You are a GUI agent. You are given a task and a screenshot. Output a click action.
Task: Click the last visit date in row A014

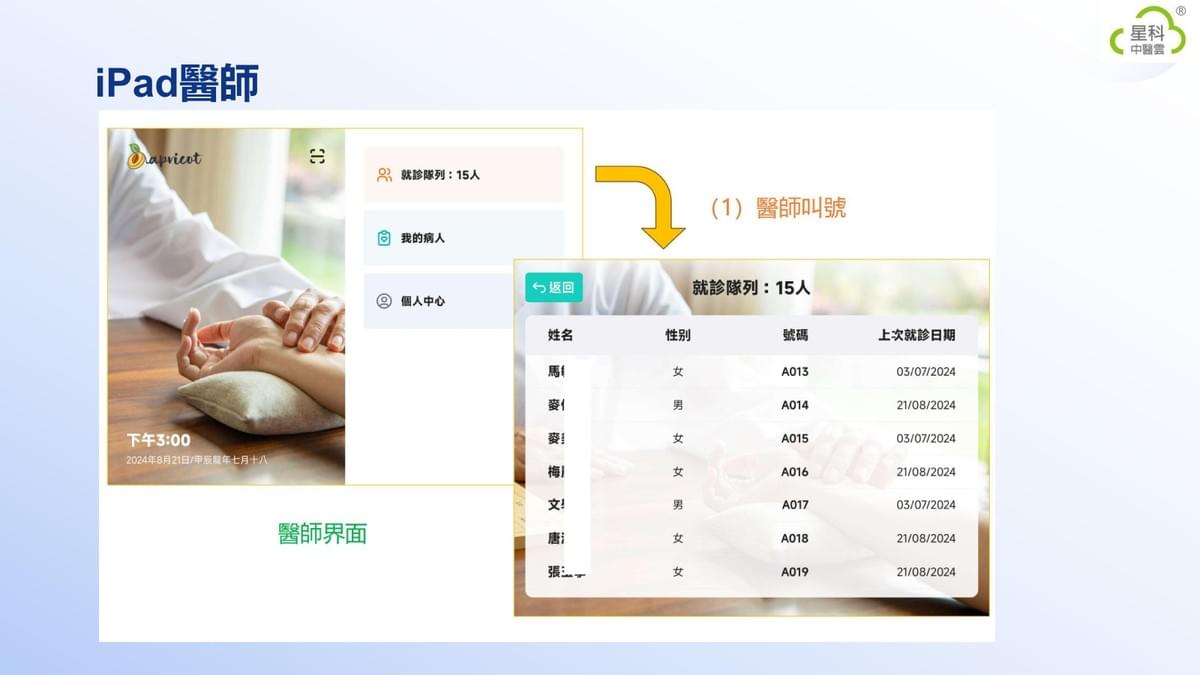pyautogui.click(x=926, y=405)
